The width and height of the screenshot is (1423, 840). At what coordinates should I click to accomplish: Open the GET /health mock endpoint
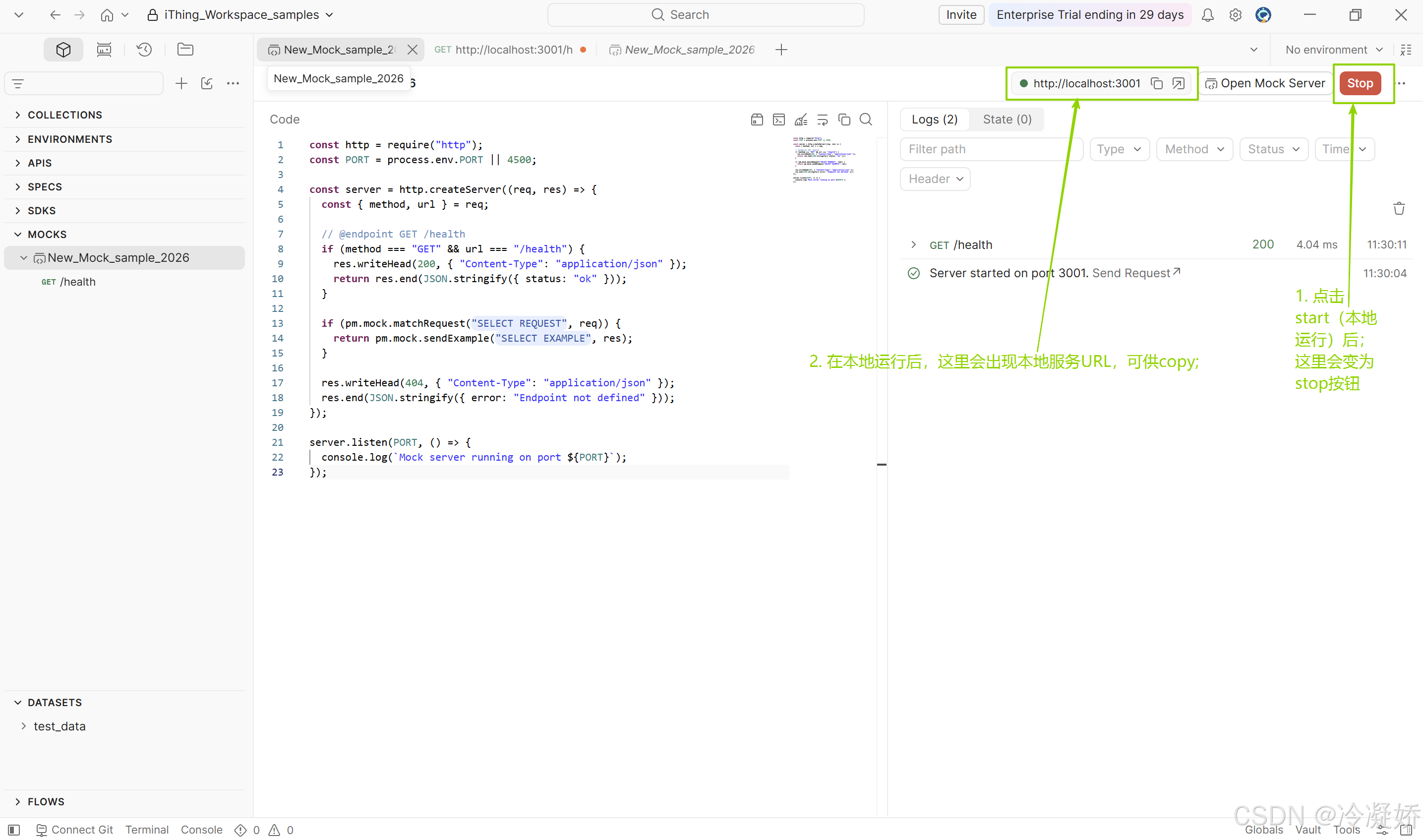[68, 282]
